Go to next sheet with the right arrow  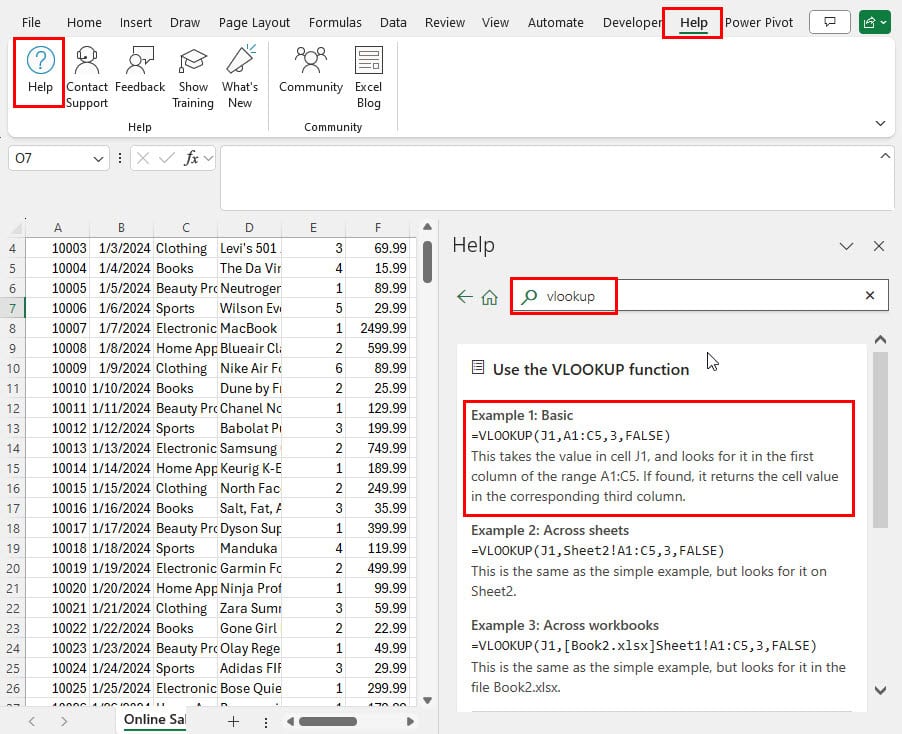point(64,721)
